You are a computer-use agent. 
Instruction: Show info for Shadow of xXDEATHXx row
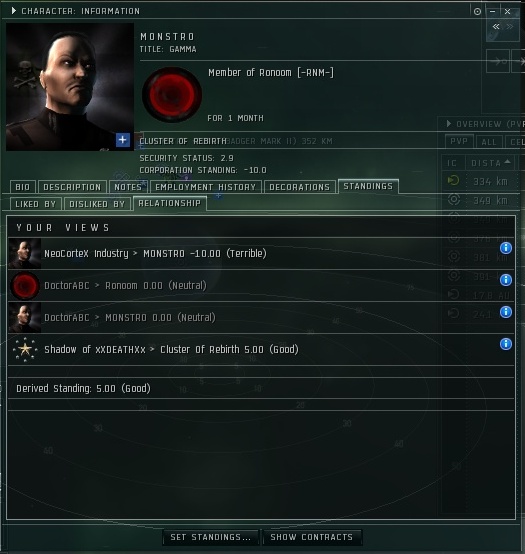(506, 344)
